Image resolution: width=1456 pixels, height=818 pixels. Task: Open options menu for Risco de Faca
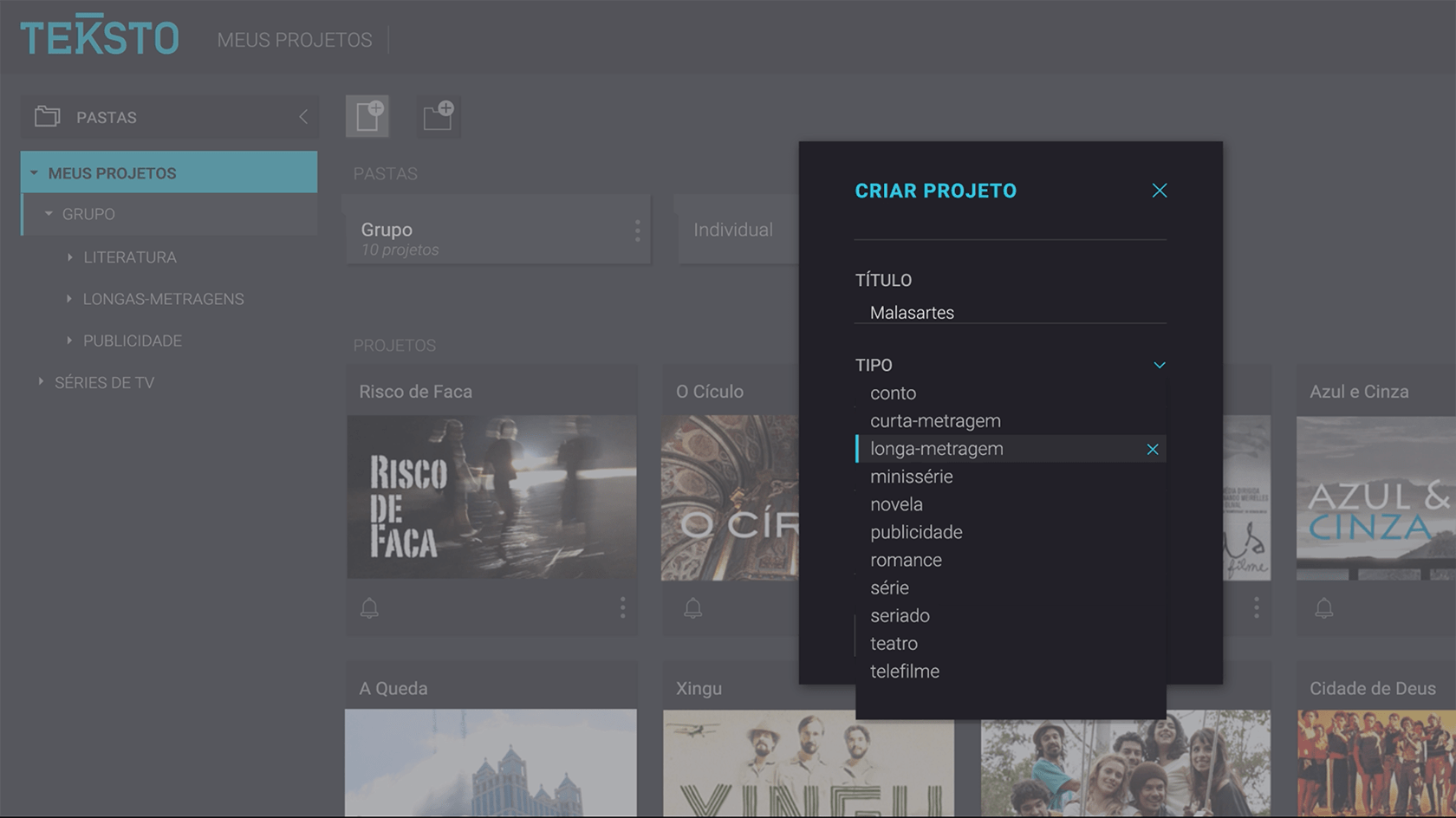click(x=622, y=607)
